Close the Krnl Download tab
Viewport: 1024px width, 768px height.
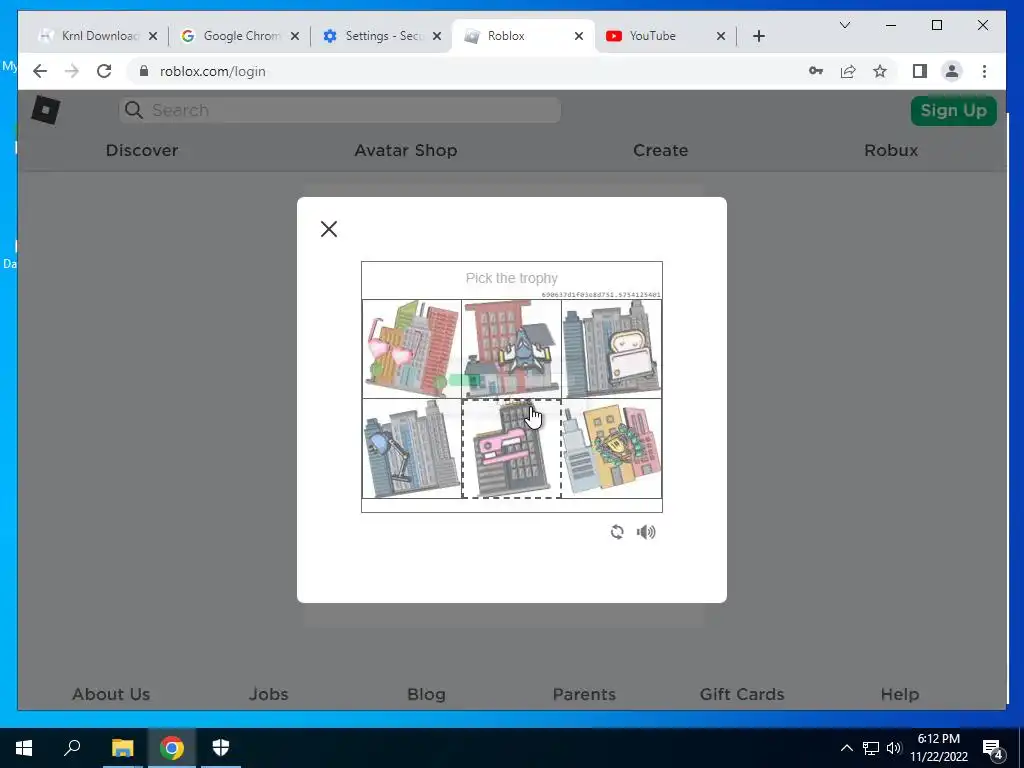click(x=153, y=36)
